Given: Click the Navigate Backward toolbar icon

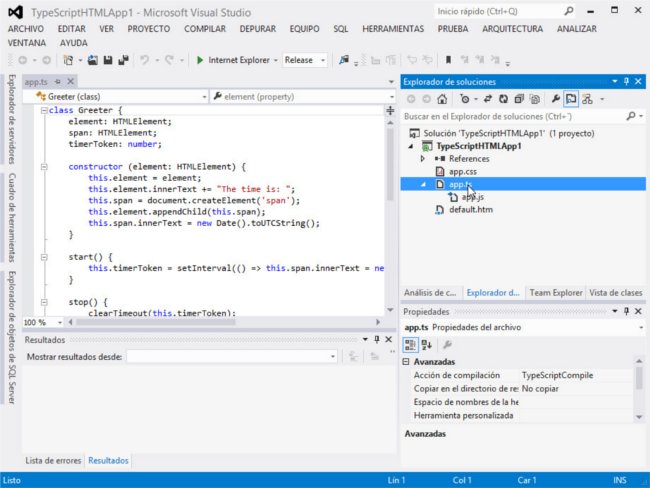Looking at the screenshot, I should [x=23, y=60].
